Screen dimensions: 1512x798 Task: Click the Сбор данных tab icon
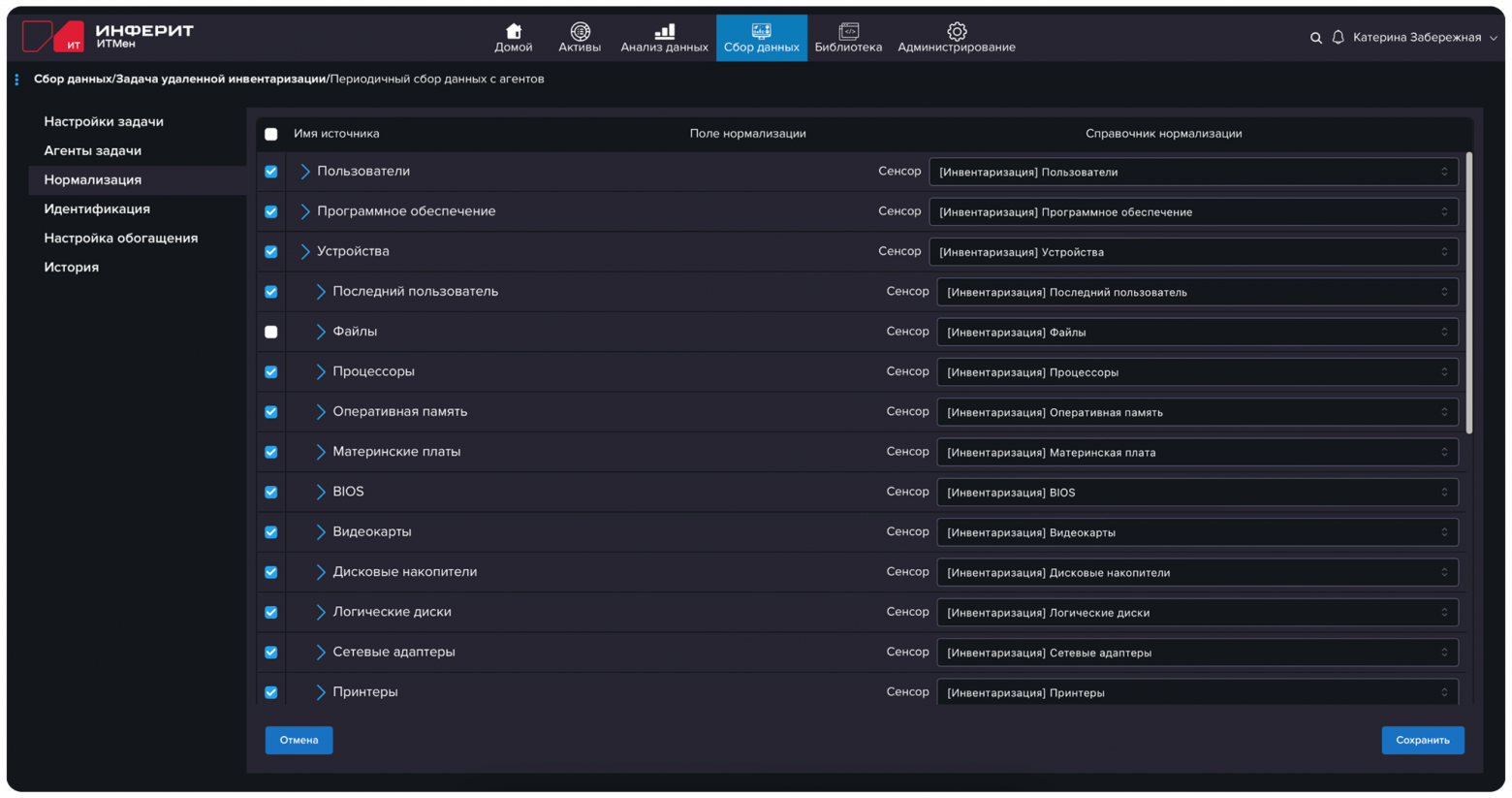click(762, 31)
